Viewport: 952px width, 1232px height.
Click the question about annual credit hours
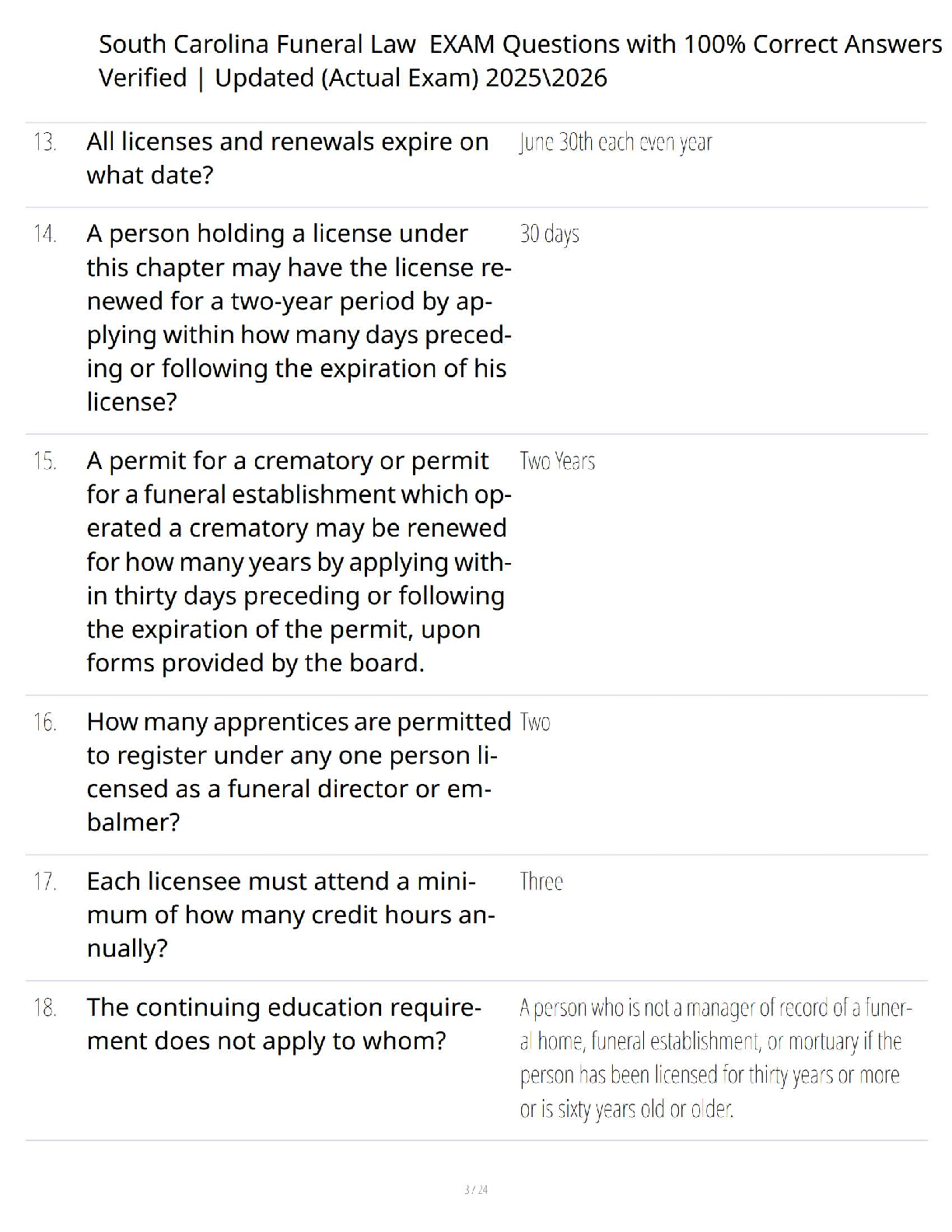click(x=290, y=915)
